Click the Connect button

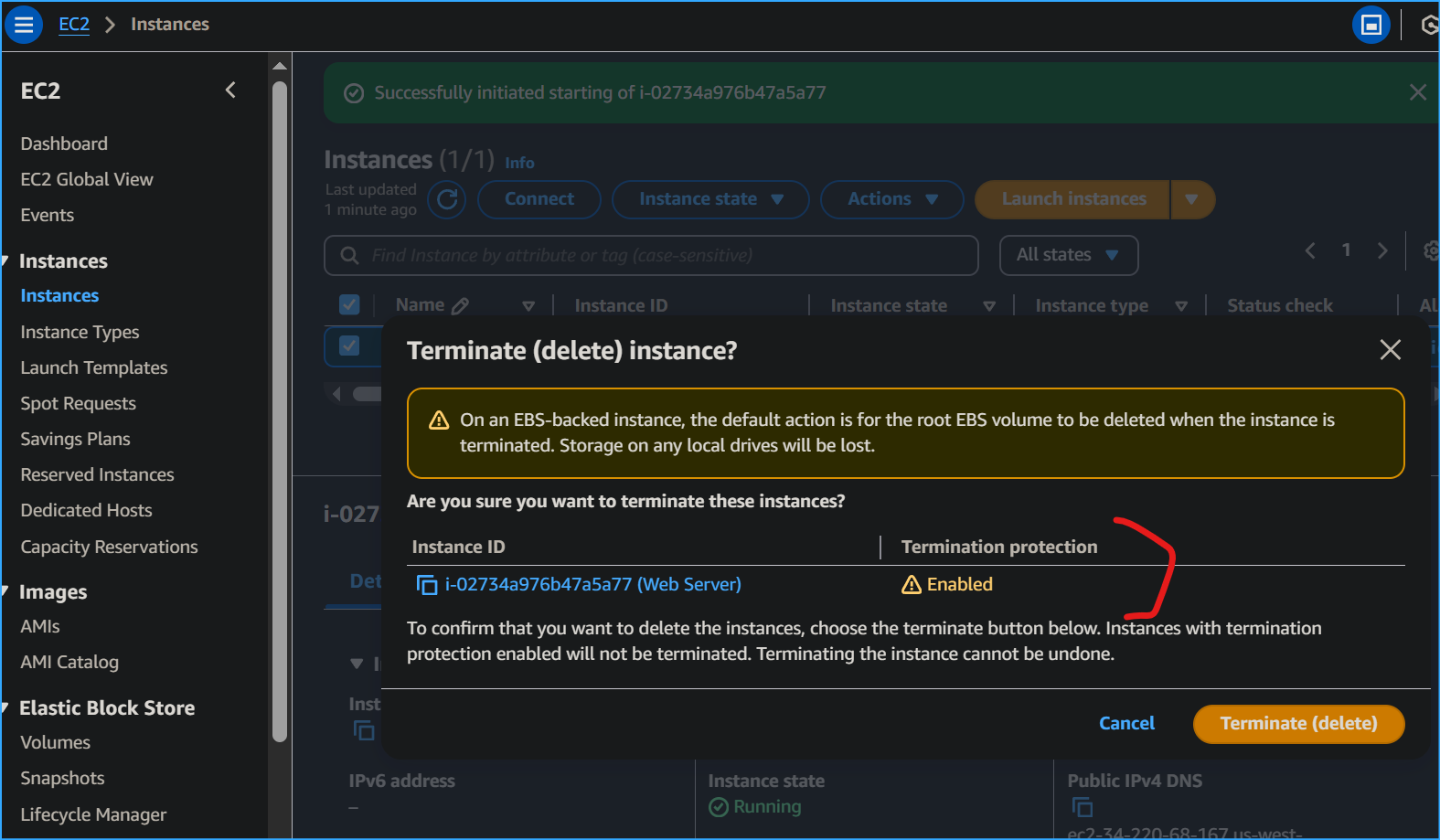click(539, 199)
